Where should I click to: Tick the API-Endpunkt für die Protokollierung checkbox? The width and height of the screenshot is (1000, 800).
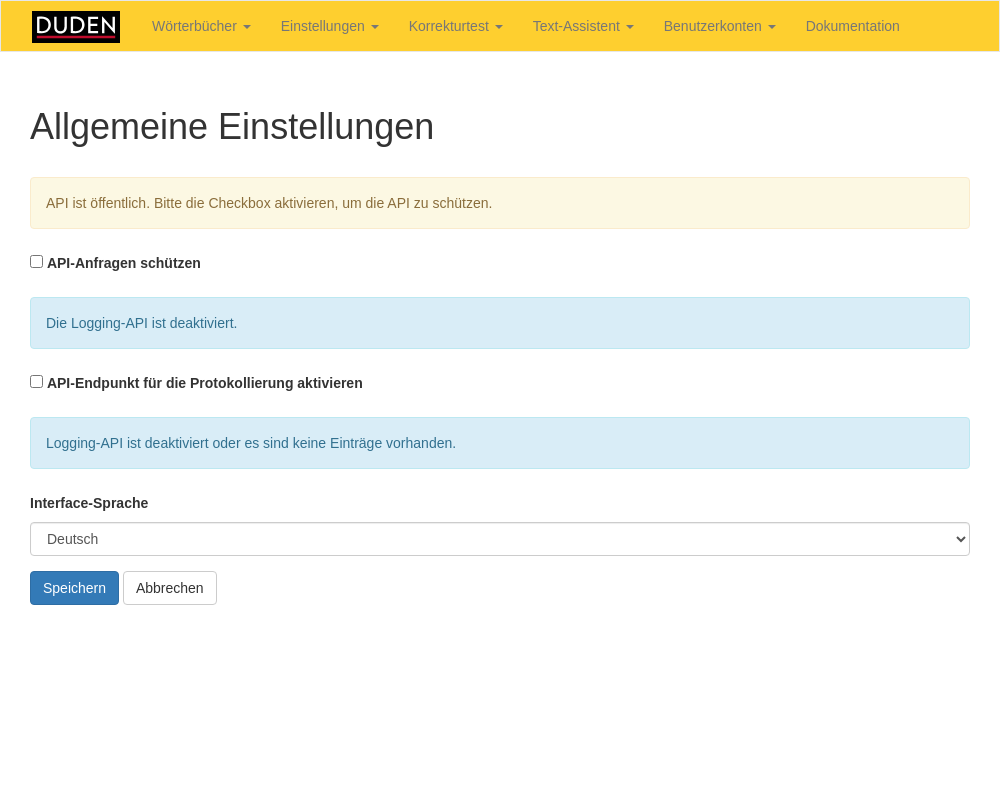37,382
